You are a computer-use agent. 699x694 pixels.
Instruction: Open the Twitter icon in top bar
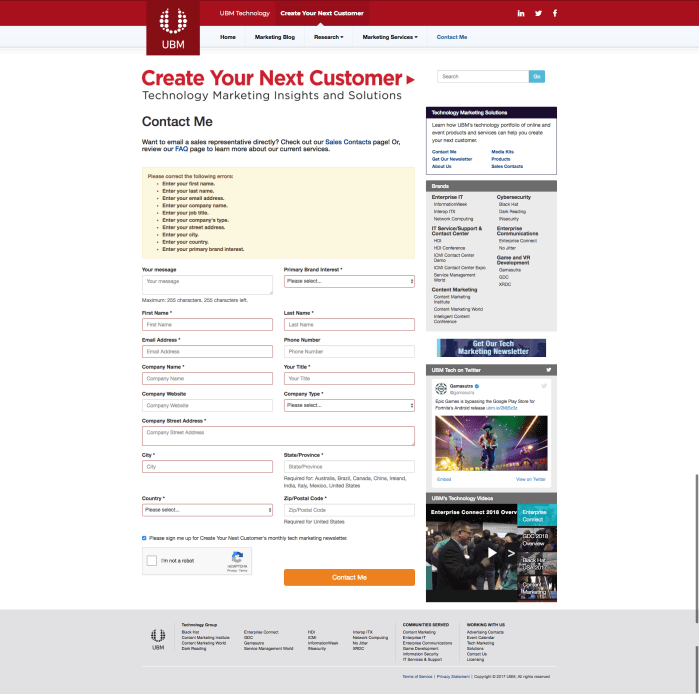pos(538,13)
